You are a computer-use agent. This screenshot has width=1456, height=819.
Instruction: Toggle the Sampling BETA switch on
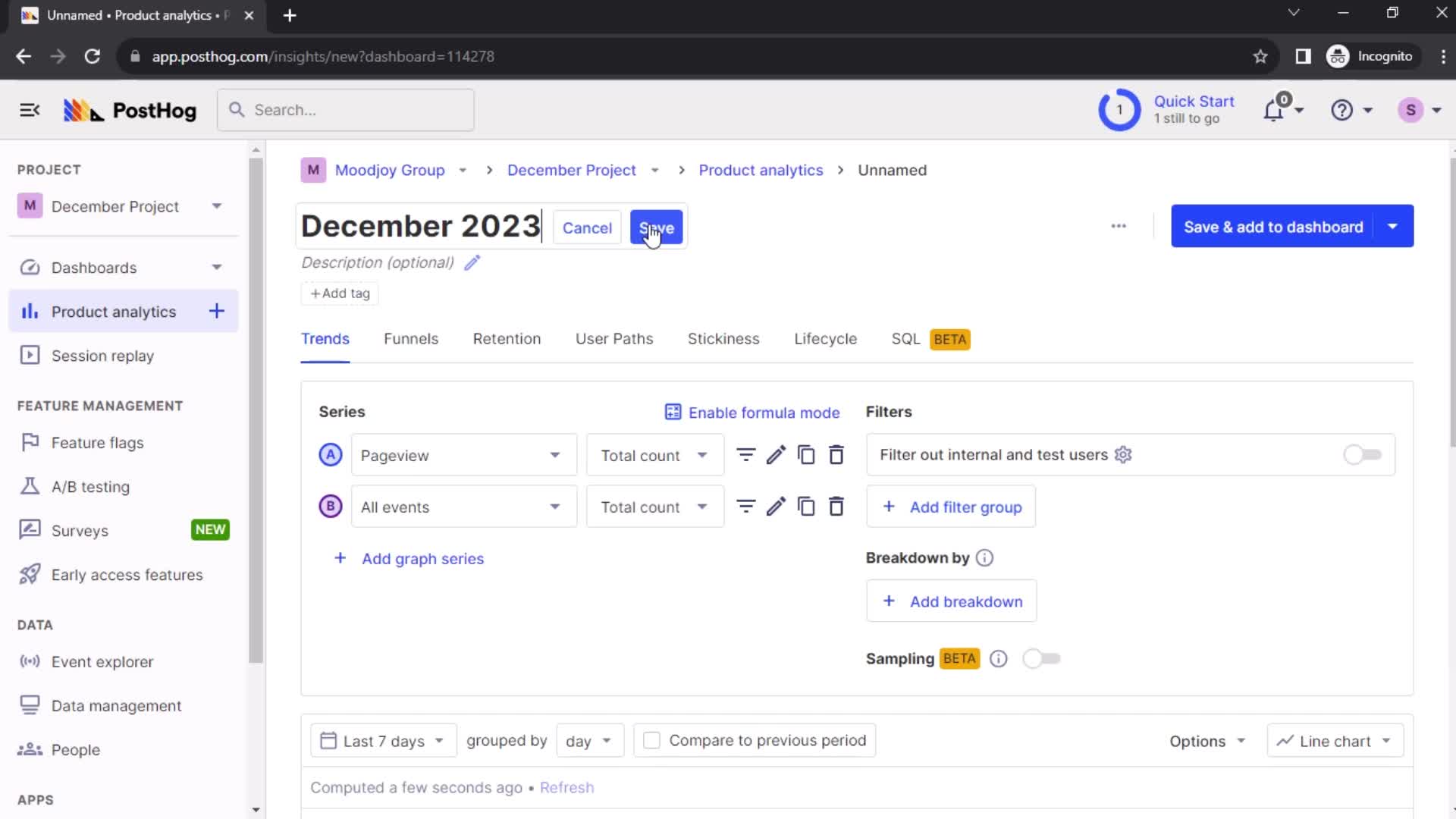tap(1041, 658)
